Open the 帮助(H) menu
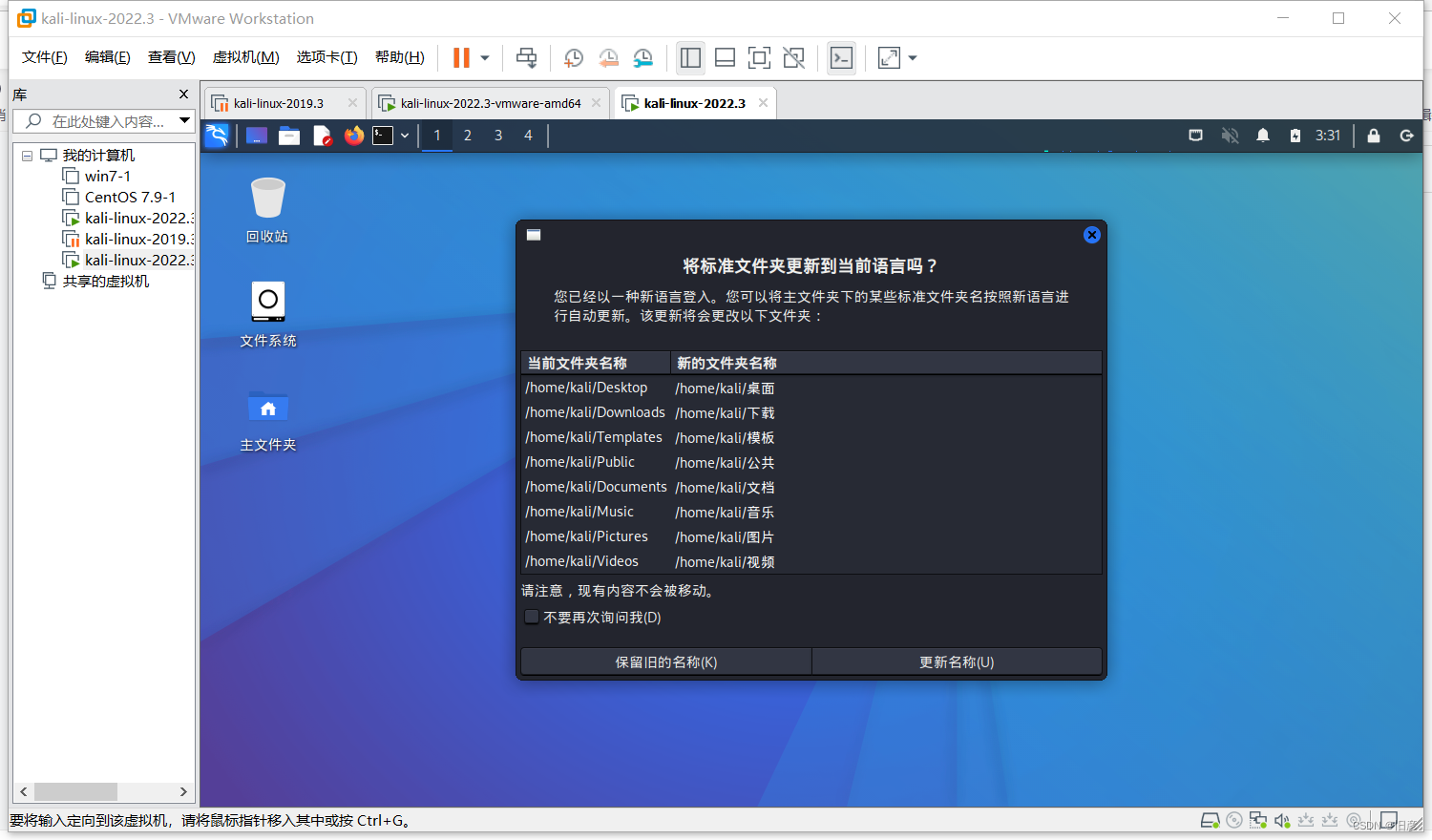The width and height of the screenshot is (1432, 840). (400, 57)
